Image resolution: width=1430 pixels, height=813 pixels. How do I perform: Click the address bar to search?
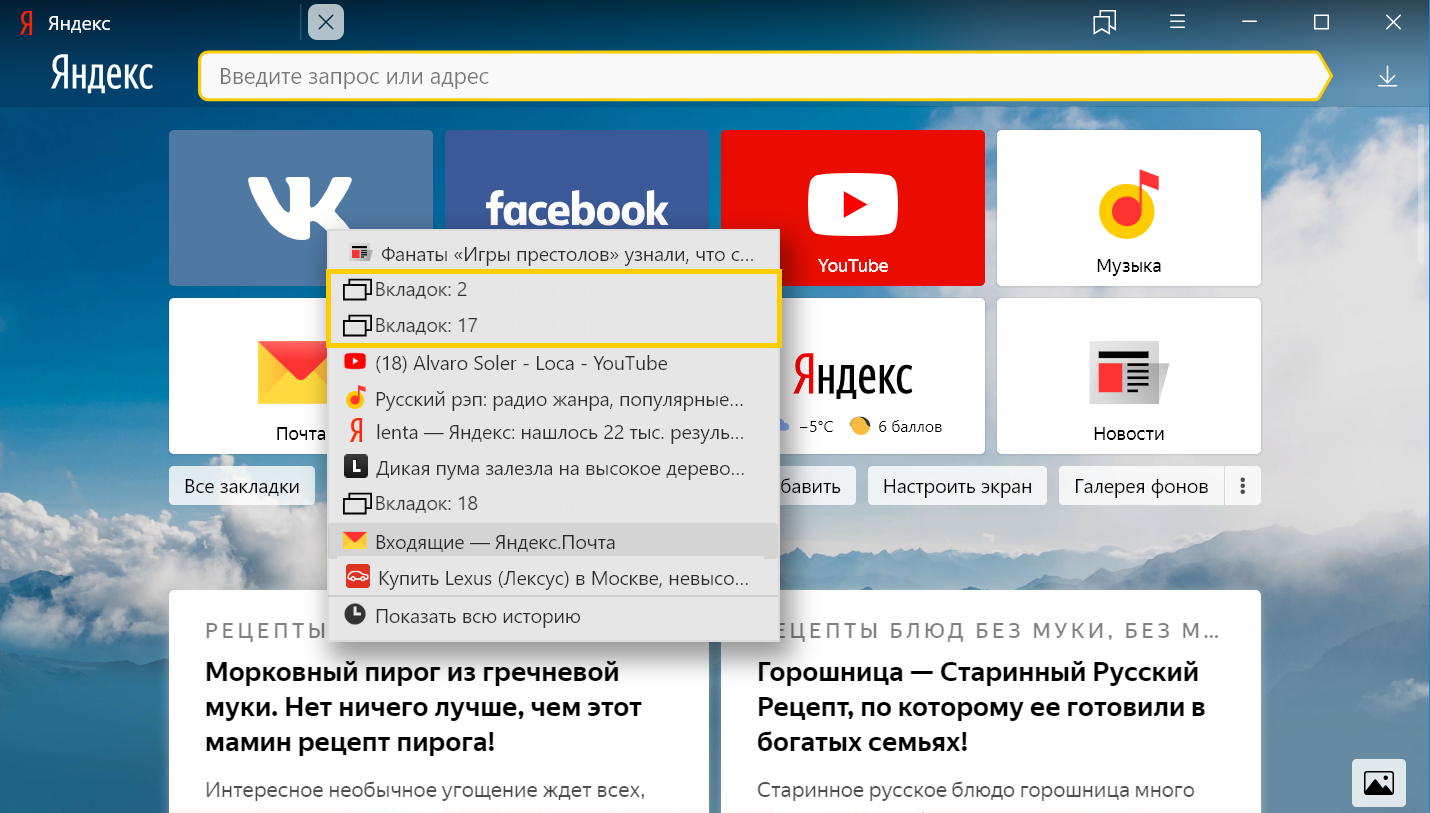tap(765, 76)
